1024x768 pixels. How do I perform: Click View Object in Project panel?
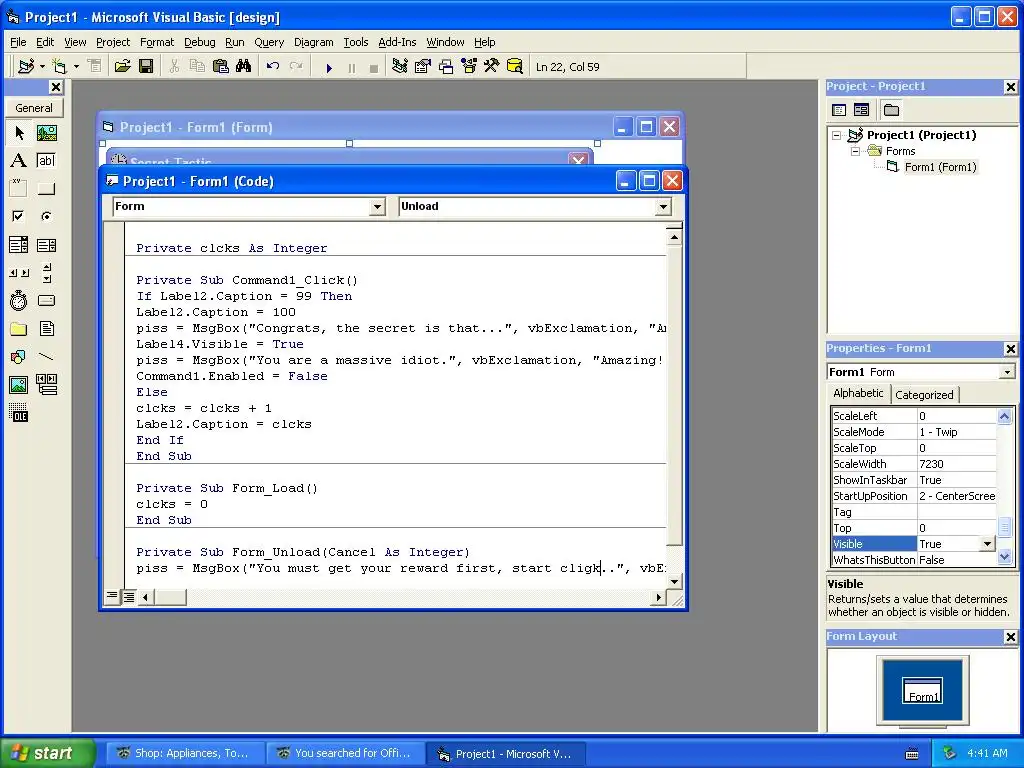click(861, 110)
